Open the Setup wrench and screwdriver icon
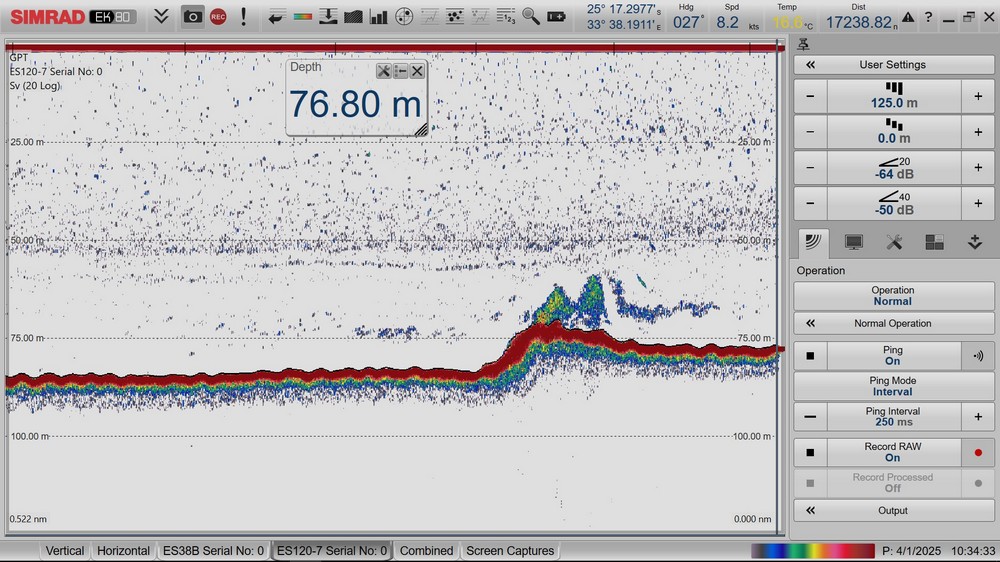This screenshot has width=1000, height=562. (x=894, y=242)
